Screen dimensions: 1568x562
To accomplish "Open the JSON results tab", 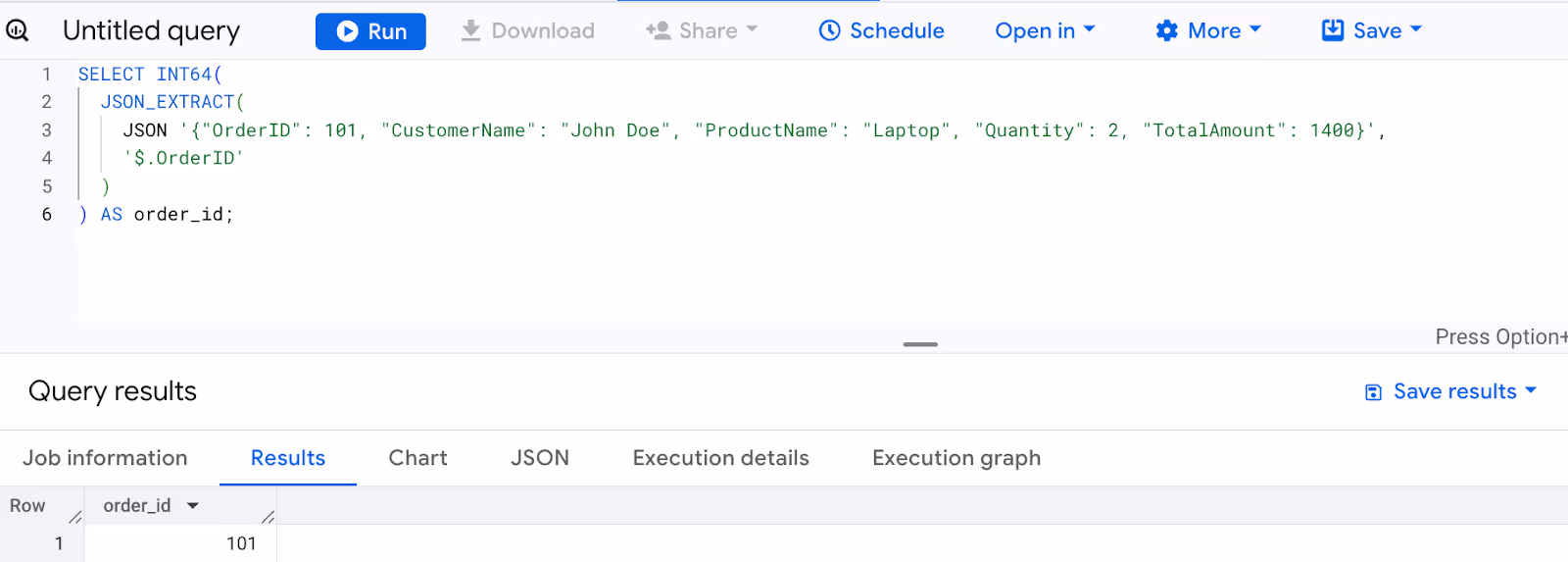I will coord(540,458).
